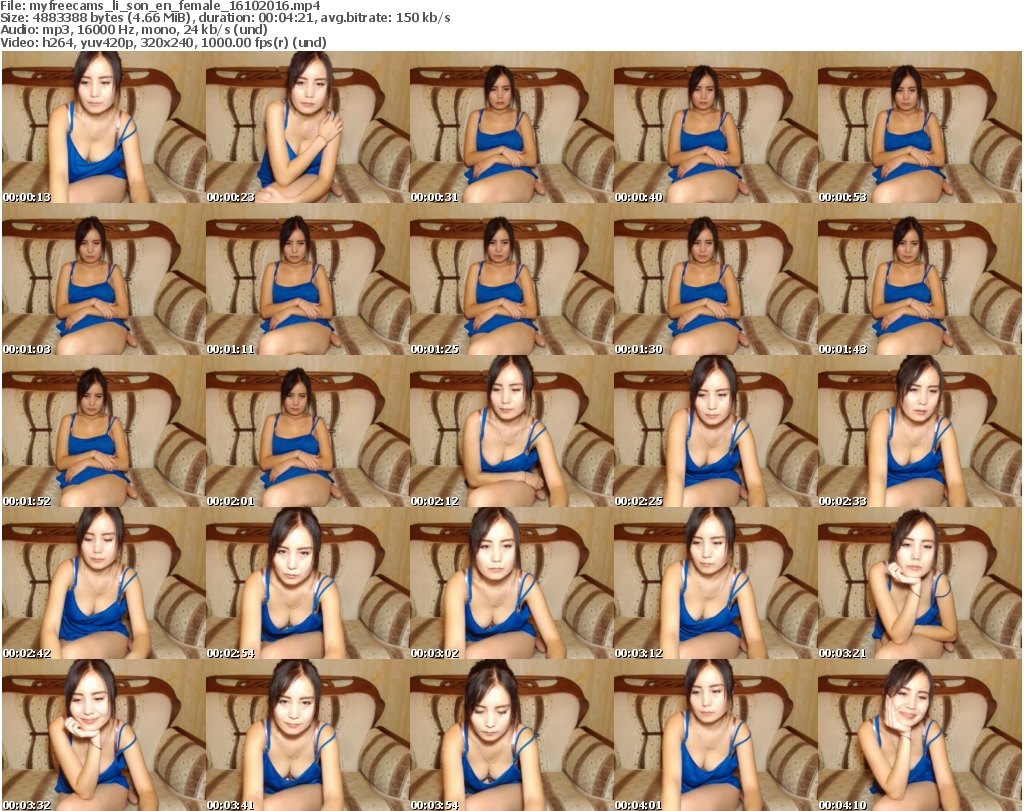Click the thumbnail stamped 00:00:31

click(x=511, y=127)
